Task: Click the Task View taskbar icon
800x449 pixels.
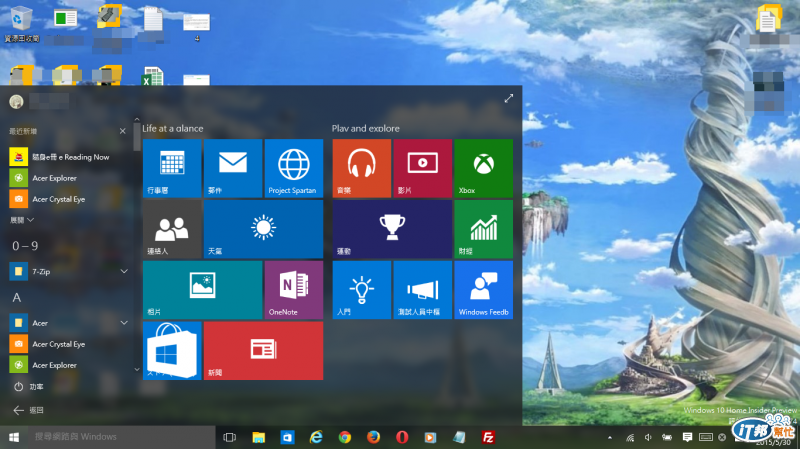Action: point(230,437)
